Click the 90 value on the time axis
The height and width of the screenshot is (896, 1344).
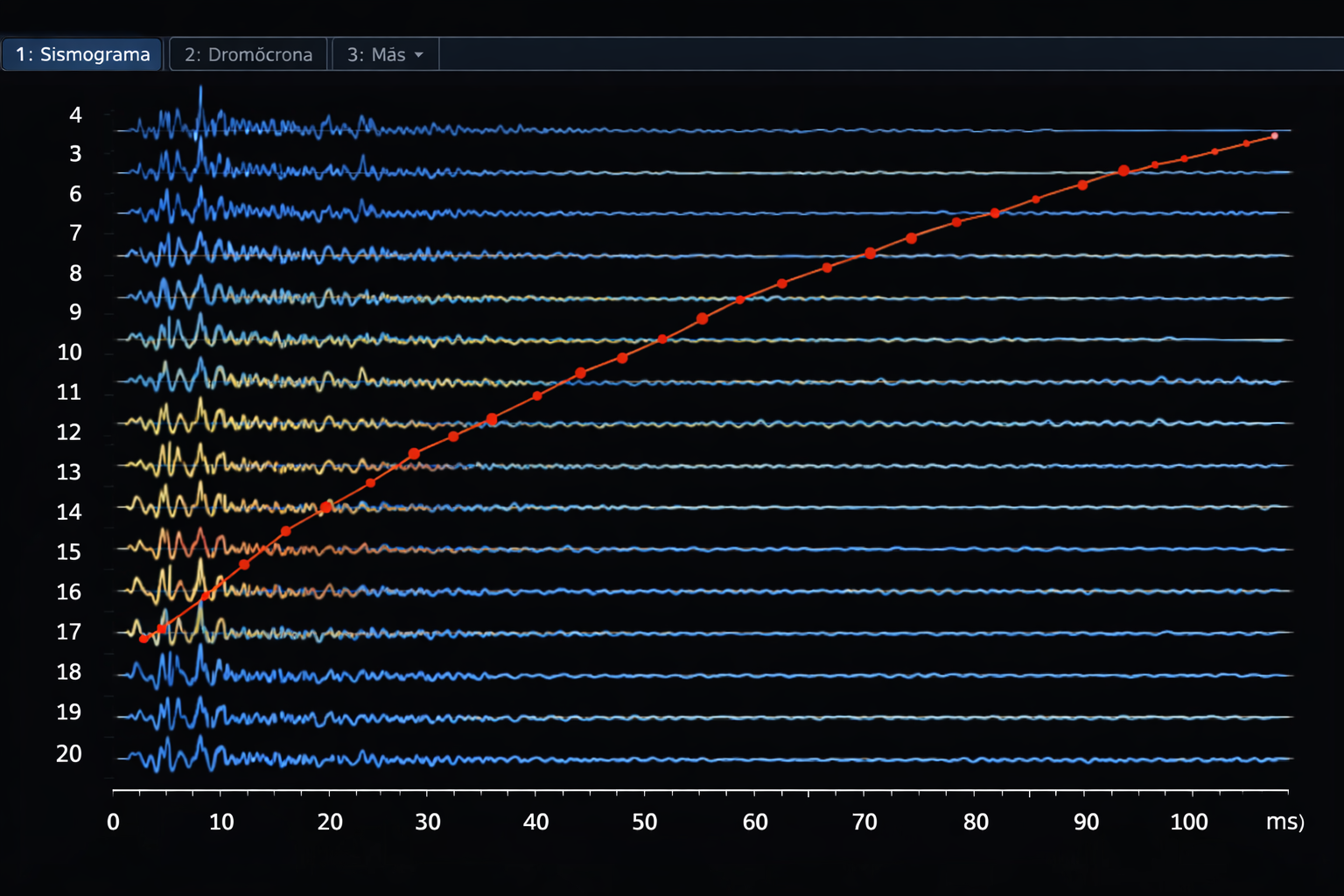click(x=1086, y=822)
